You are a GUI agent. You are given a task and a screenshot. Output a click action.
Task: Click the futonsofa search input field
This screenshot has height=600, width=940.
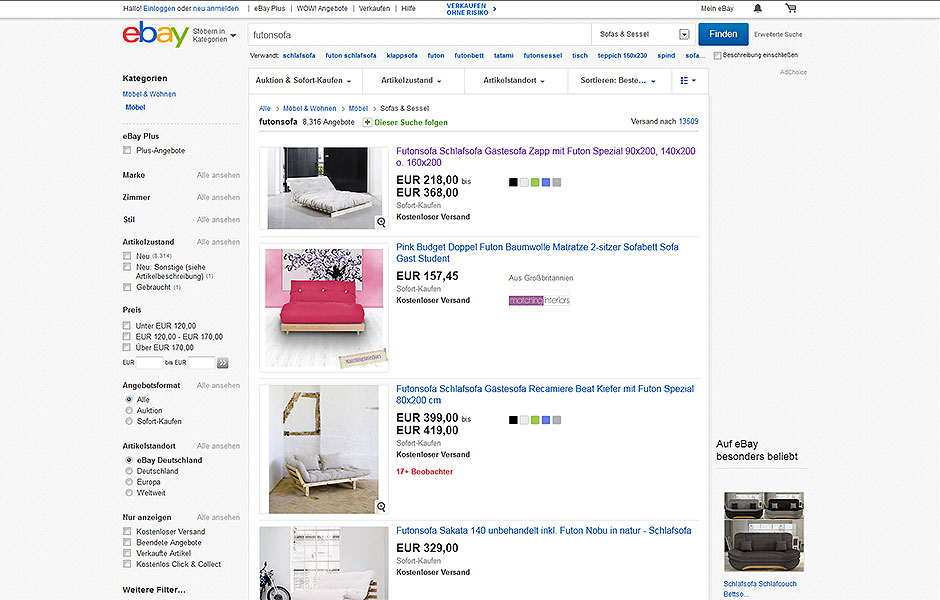point(420,35)
